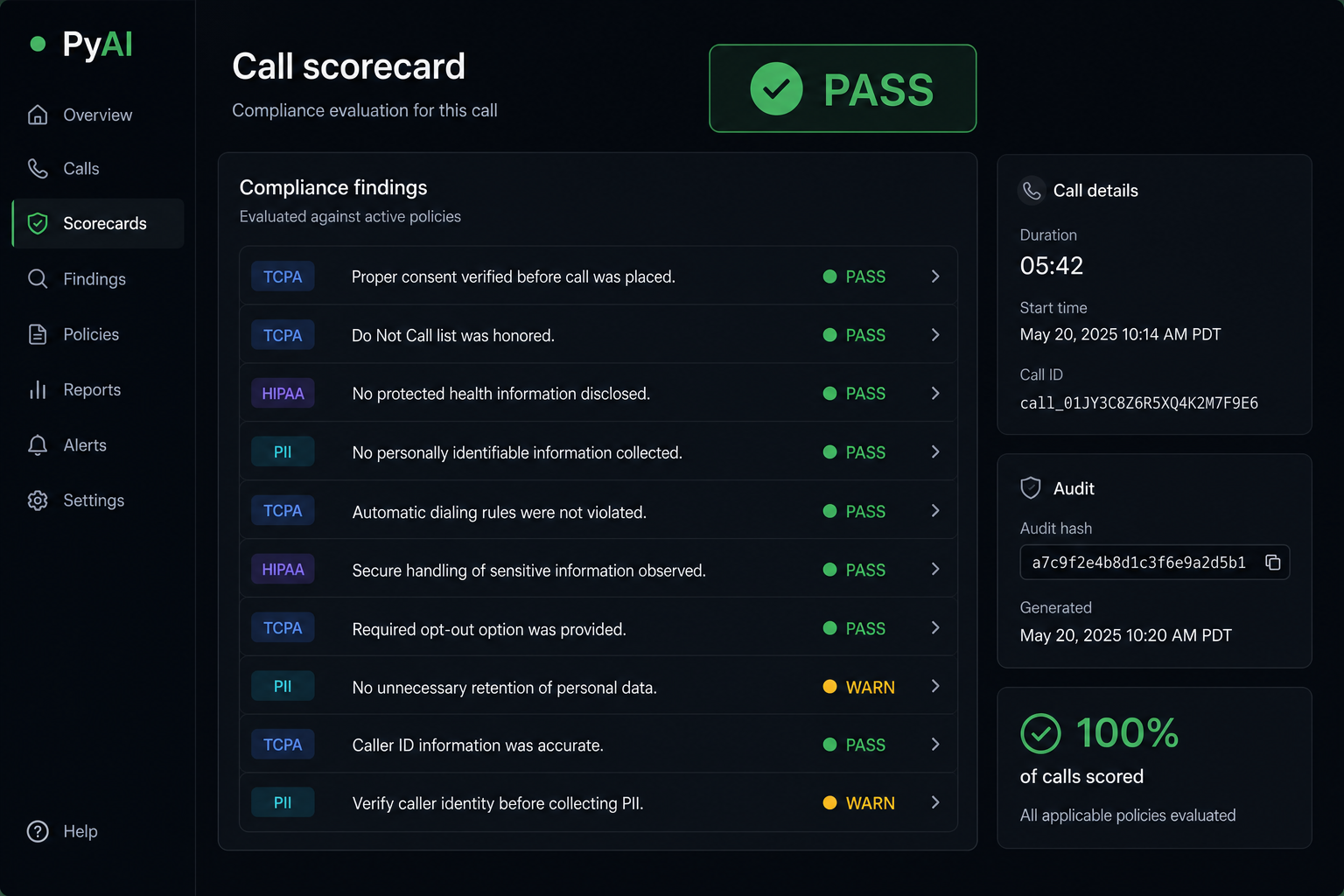This screenshot has height=896, width=1344.
Task: Expand 'No personally identifiable information' chevron
Action: coord(935,451)
